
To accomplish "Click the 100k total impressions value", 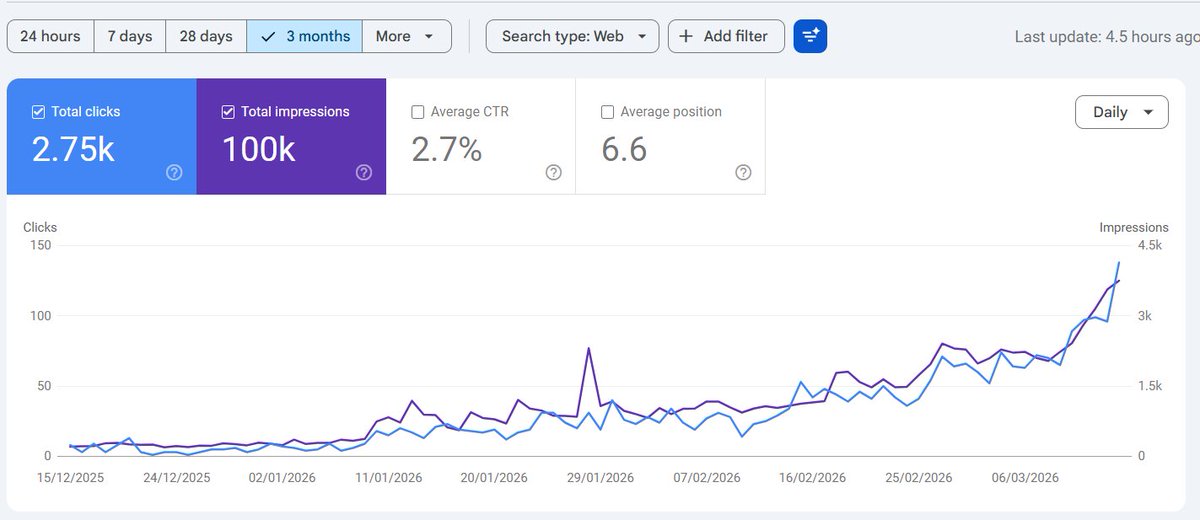I will (259, 150).
